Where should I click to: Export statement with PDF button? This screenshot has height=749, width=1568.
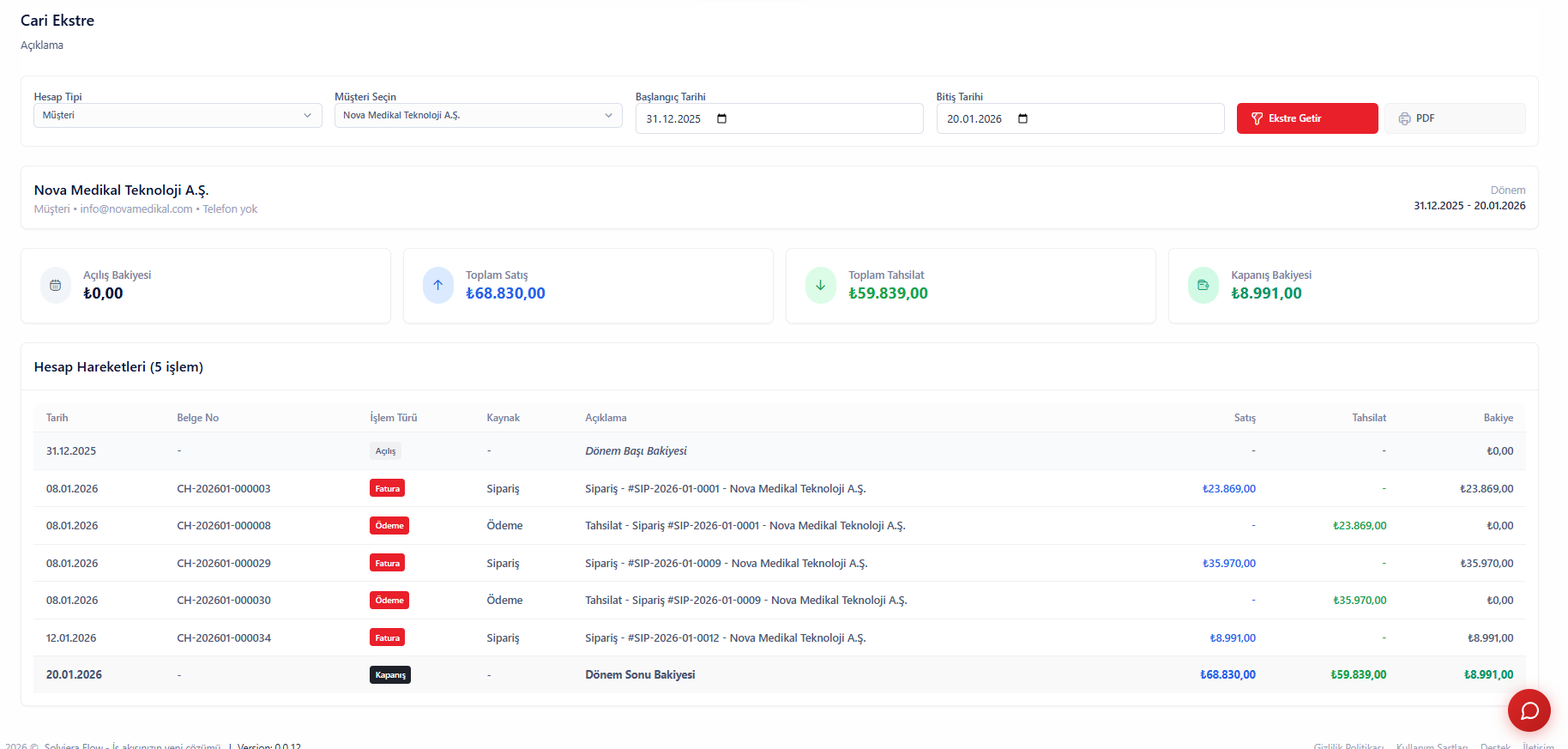(1454, 118)
